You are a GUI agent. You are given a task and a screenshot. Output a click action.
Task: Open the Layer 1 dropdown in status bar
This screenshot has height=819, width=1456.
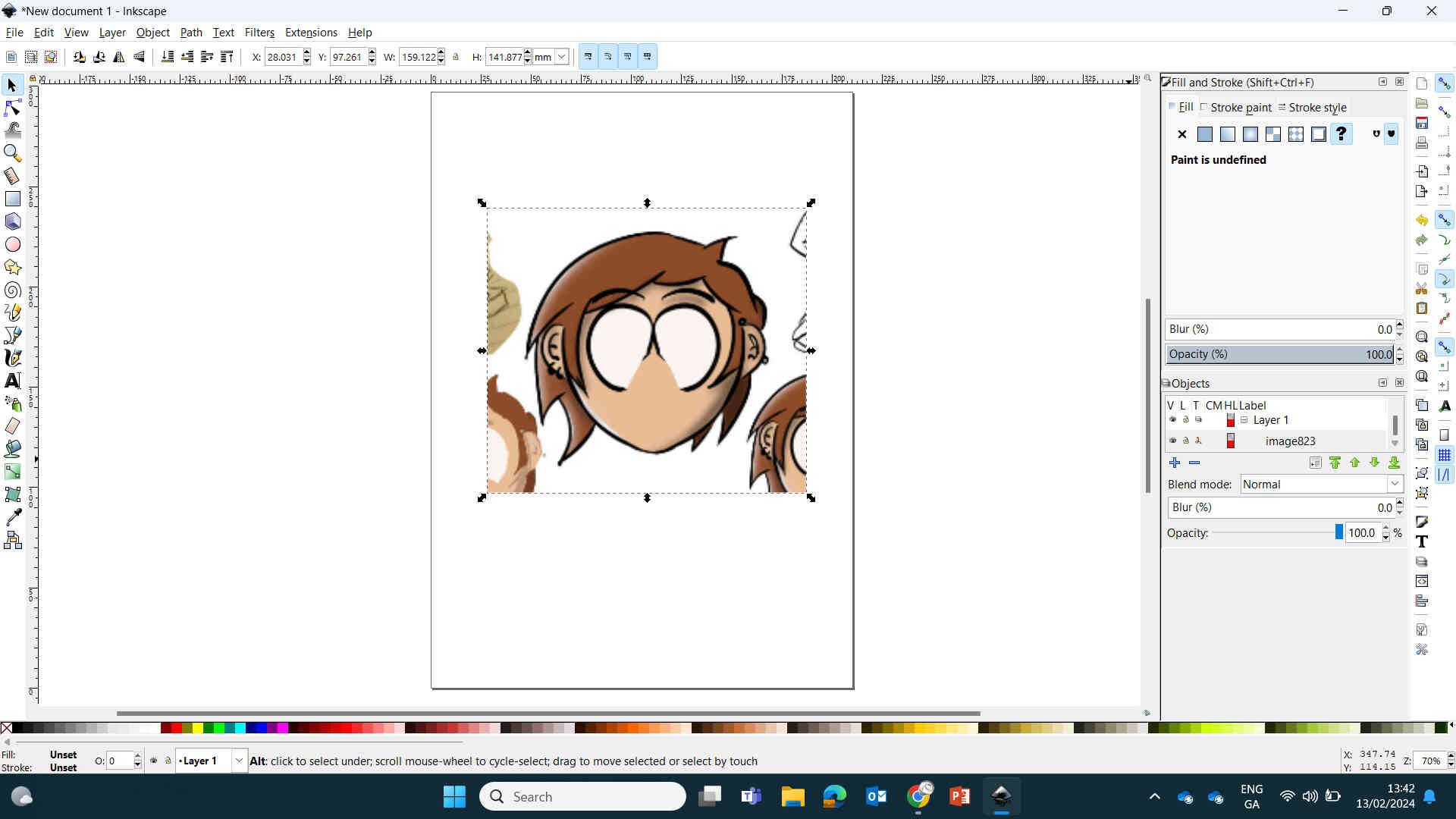[239, 761]
